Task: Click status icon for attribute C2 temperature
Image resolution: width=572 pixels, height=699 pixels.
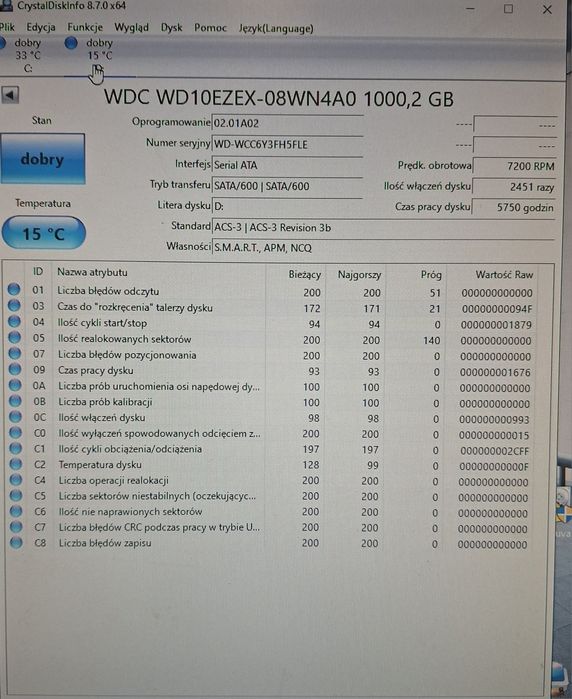Action: pyautogui.click(x=16, y=464)
